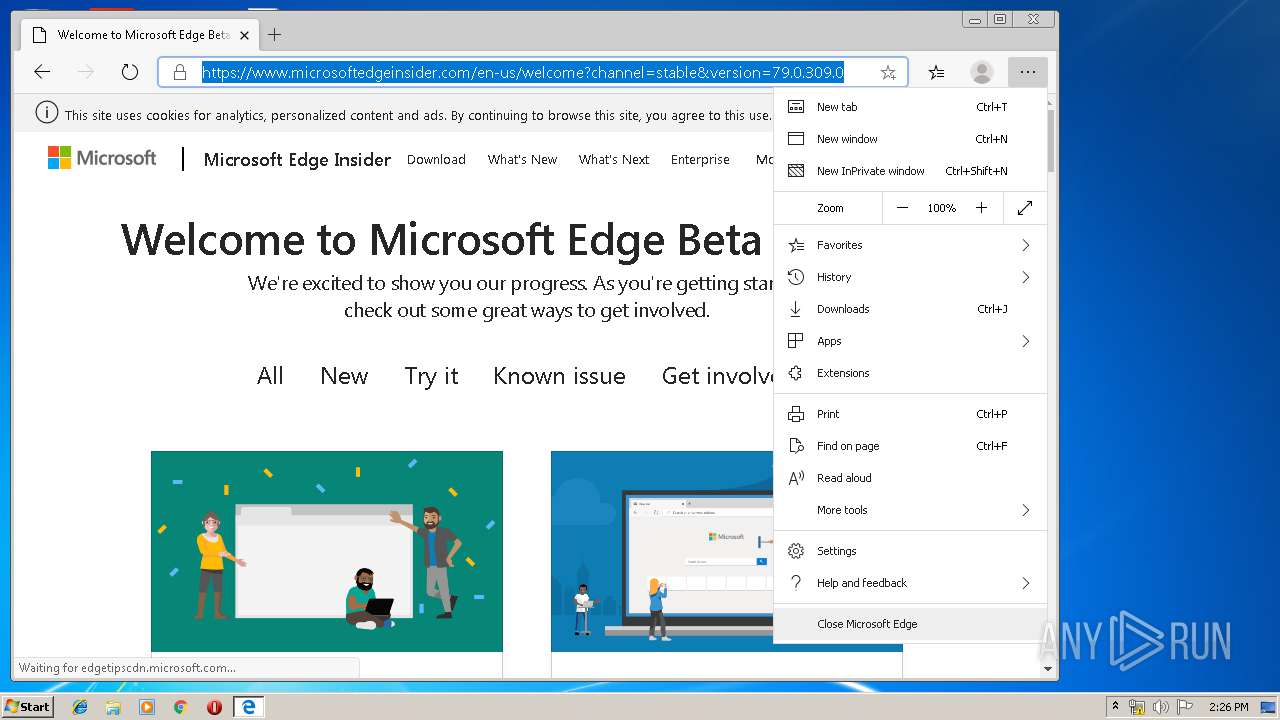Click the Microsoft logo
Screen dimensions: 1280x720
coord(102,158)
